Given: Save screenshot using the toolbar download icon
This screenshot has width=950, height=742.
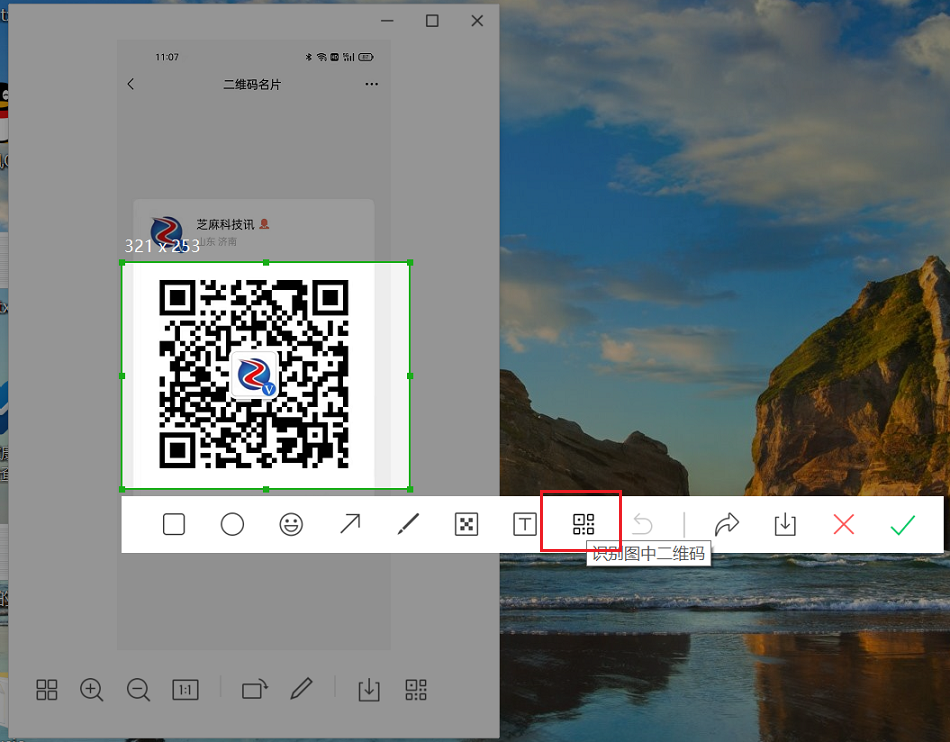Looking at the screenshot, I should [x=785, y=524].
